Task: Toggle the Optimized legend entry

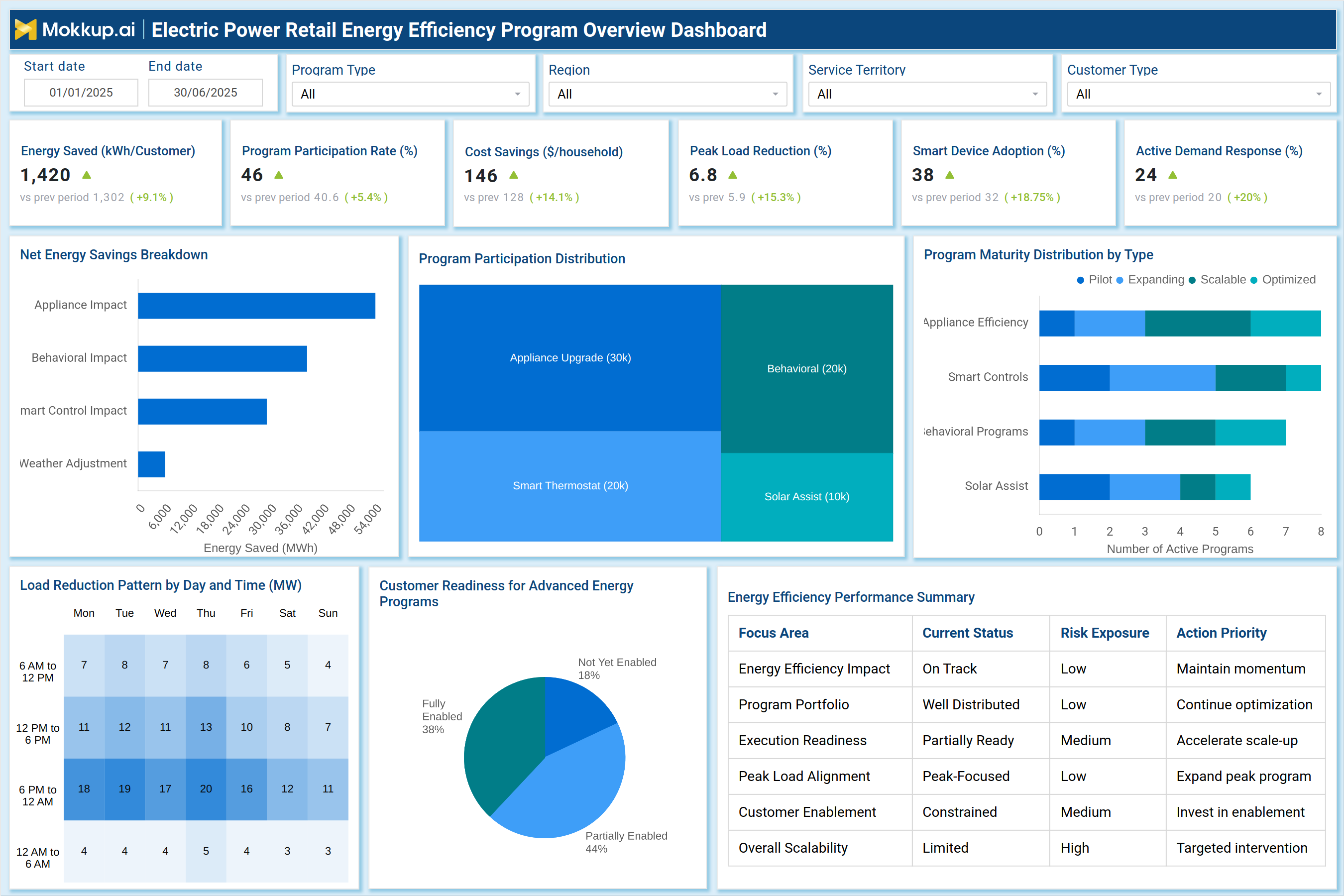Action: (x=1283, y=279)
